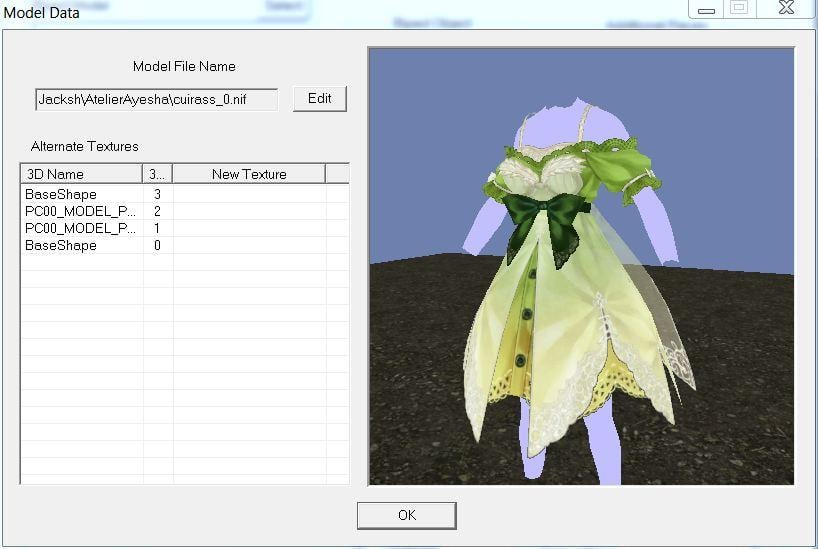Click the 3D preview of the green dress model
818x549 pixels.
point(582,266)
